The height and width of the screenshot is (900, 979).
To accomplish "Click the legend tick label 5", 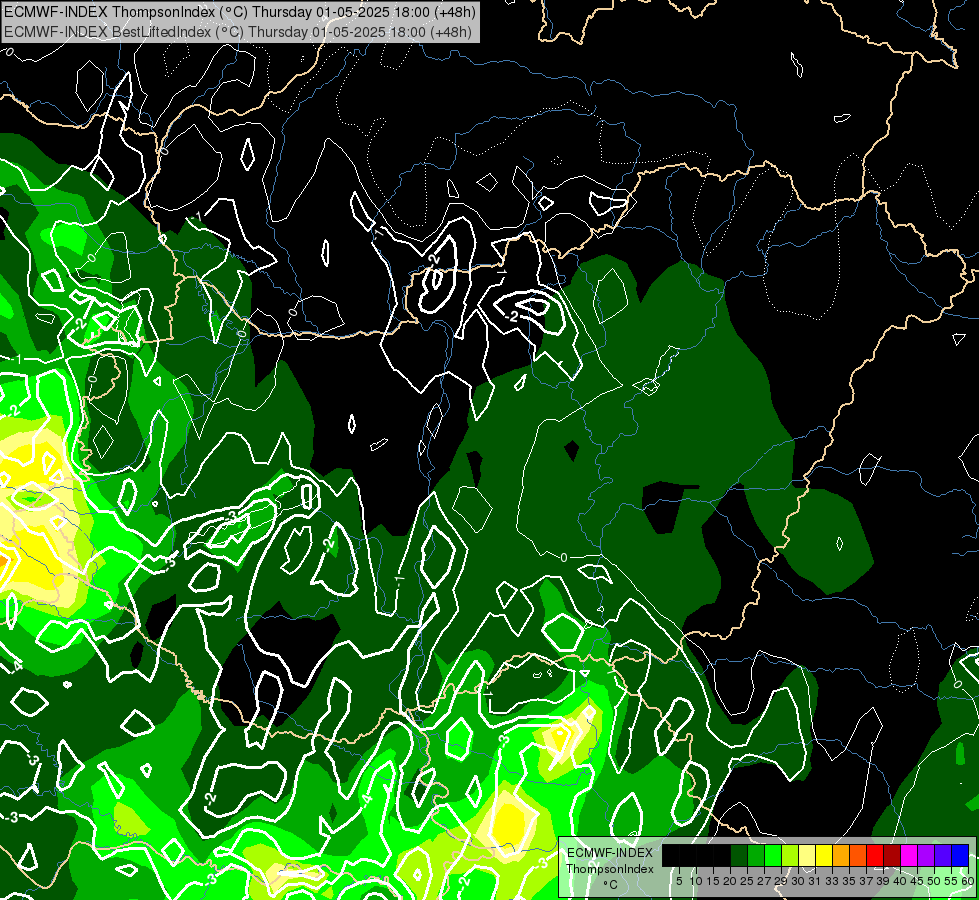I will coord(679,881).
